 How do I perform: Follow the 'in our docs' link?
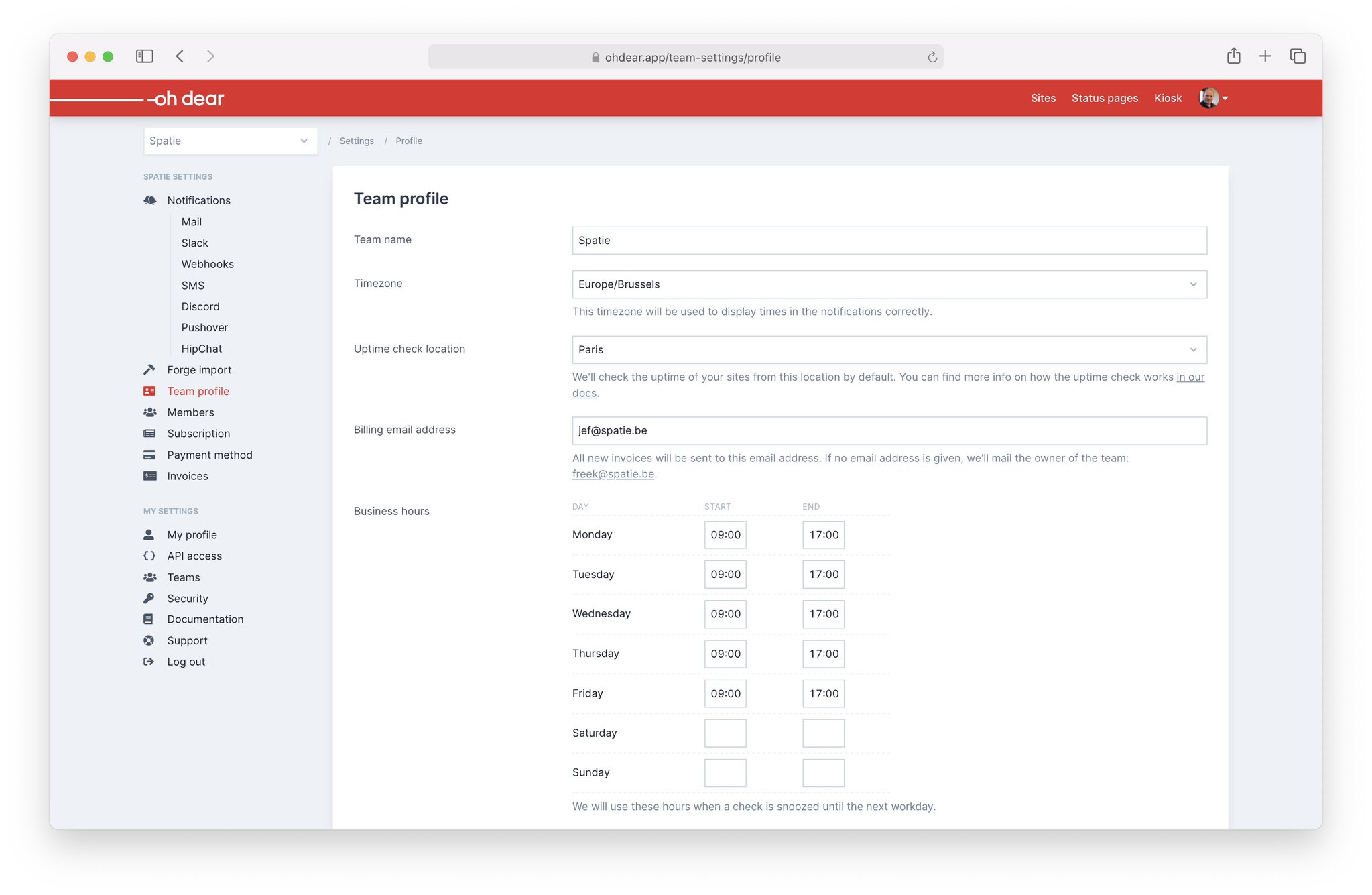click(x=1190, y=377)
